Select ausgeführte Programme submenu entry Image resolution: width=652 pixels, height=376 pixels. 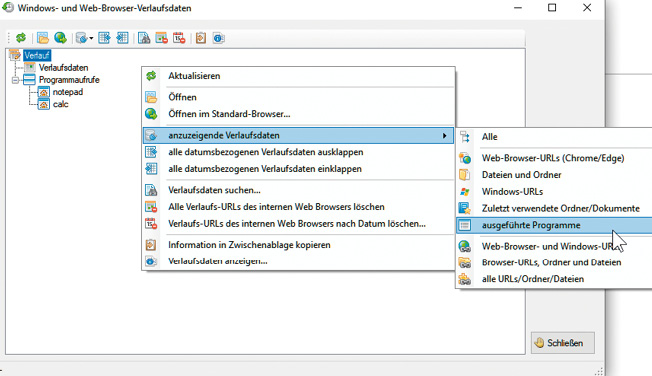tap(554, 225)
